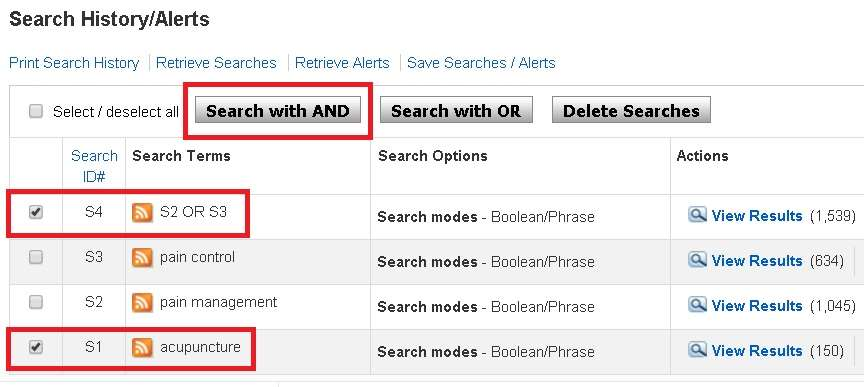This screenshot has width=864, height=387.
Task: Open the Retrieve Alerts link
Action: click(x=342, y=63)
